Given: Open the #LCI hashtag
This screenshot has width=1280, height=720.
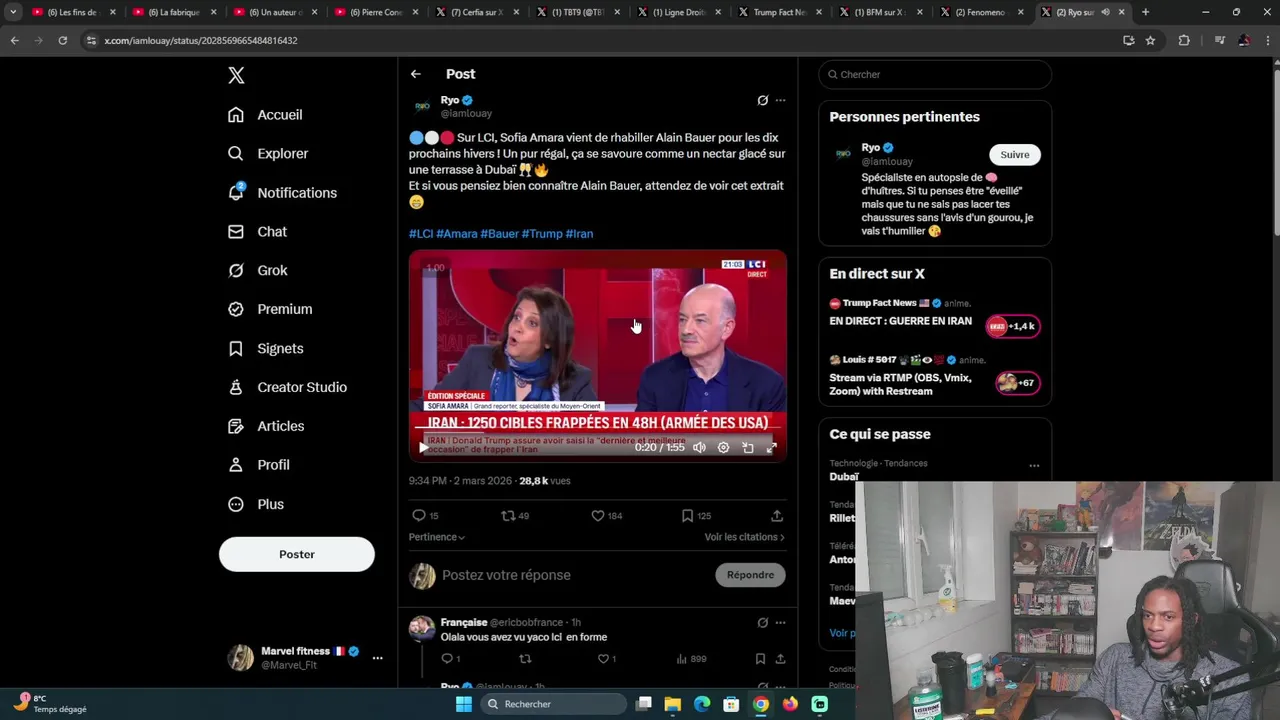Looking at the screenshot, I should (421, 234).
